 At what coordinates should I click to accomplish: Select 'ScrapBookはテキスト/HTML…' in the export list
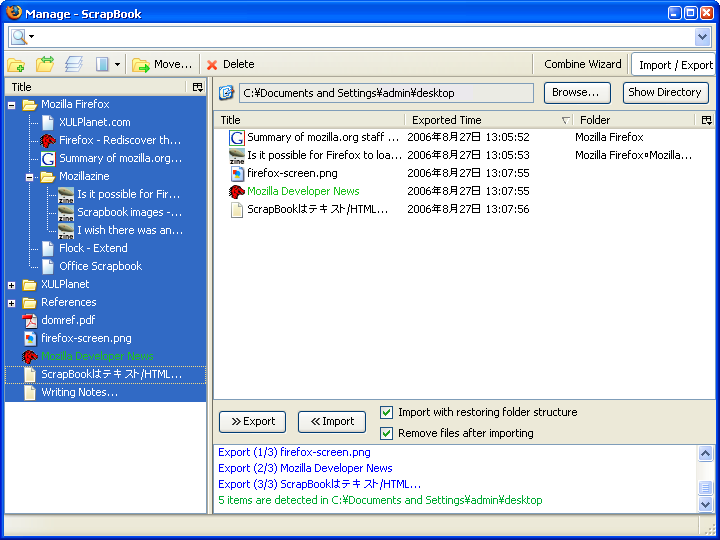318,209
